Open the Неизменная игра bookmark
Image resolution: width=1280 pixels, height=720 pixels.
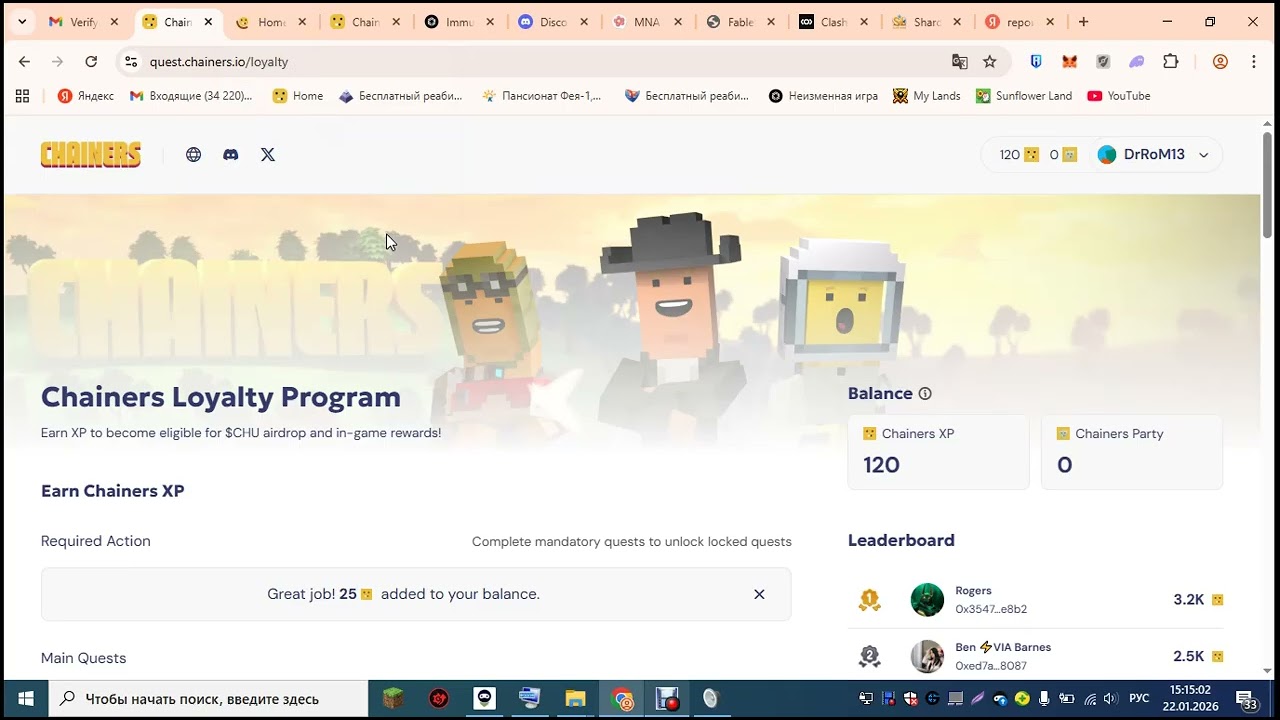(x=823, y=96)
